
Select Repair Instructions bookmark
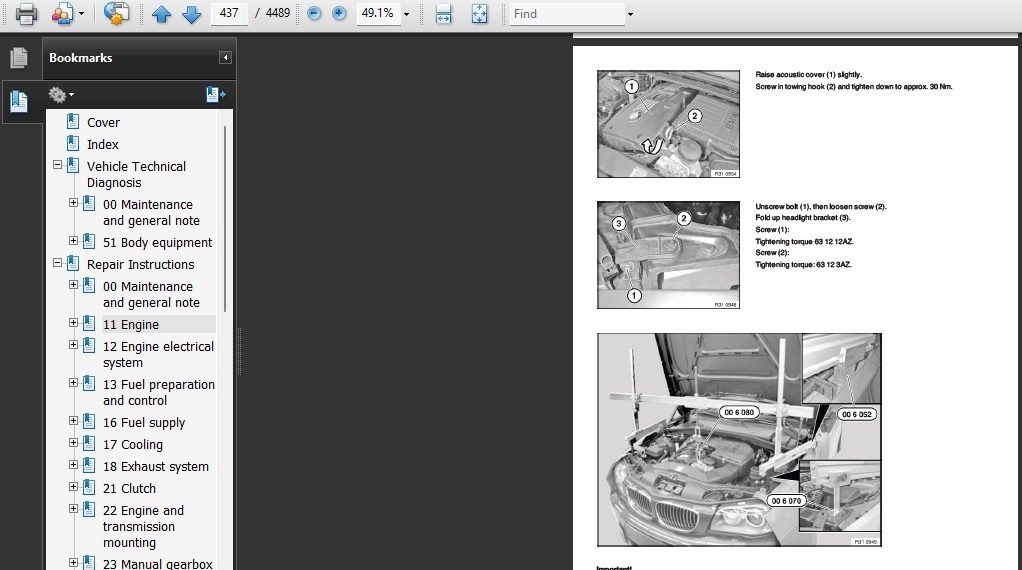(140, 264)
